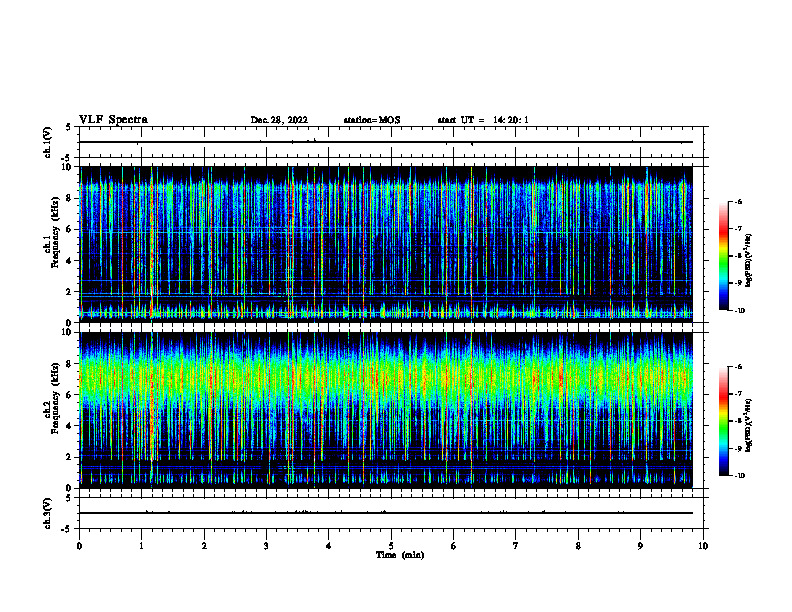Click time axis tick label "4"
This screenshot has width=792, height=612.
coord(328,546)
